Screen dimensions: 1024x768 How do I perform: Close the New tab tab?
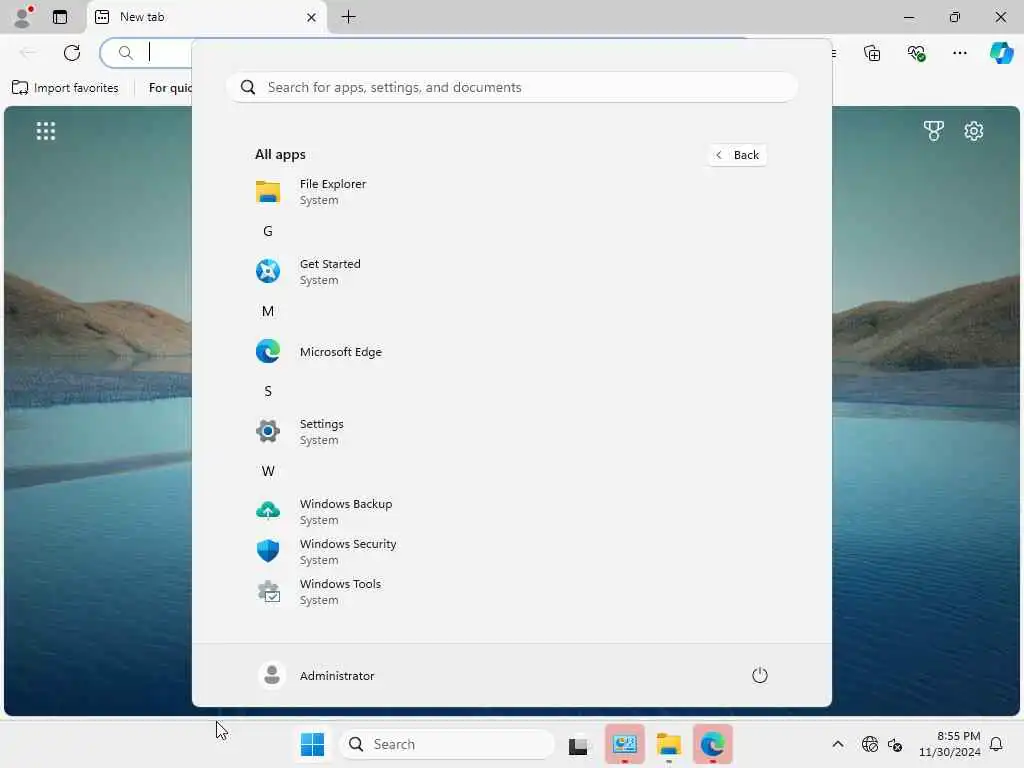coord(312,18)
